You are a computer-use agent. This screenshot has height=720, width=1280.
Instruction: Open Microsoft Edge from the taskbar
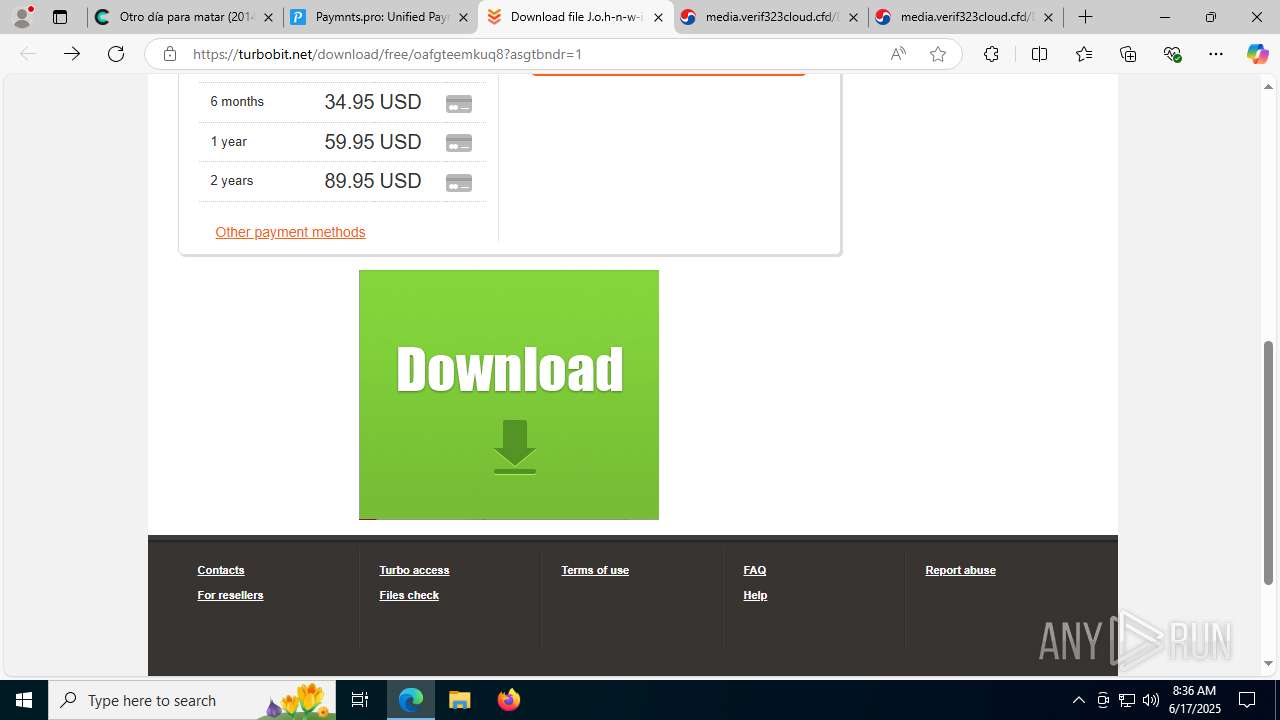pos(411,700)
